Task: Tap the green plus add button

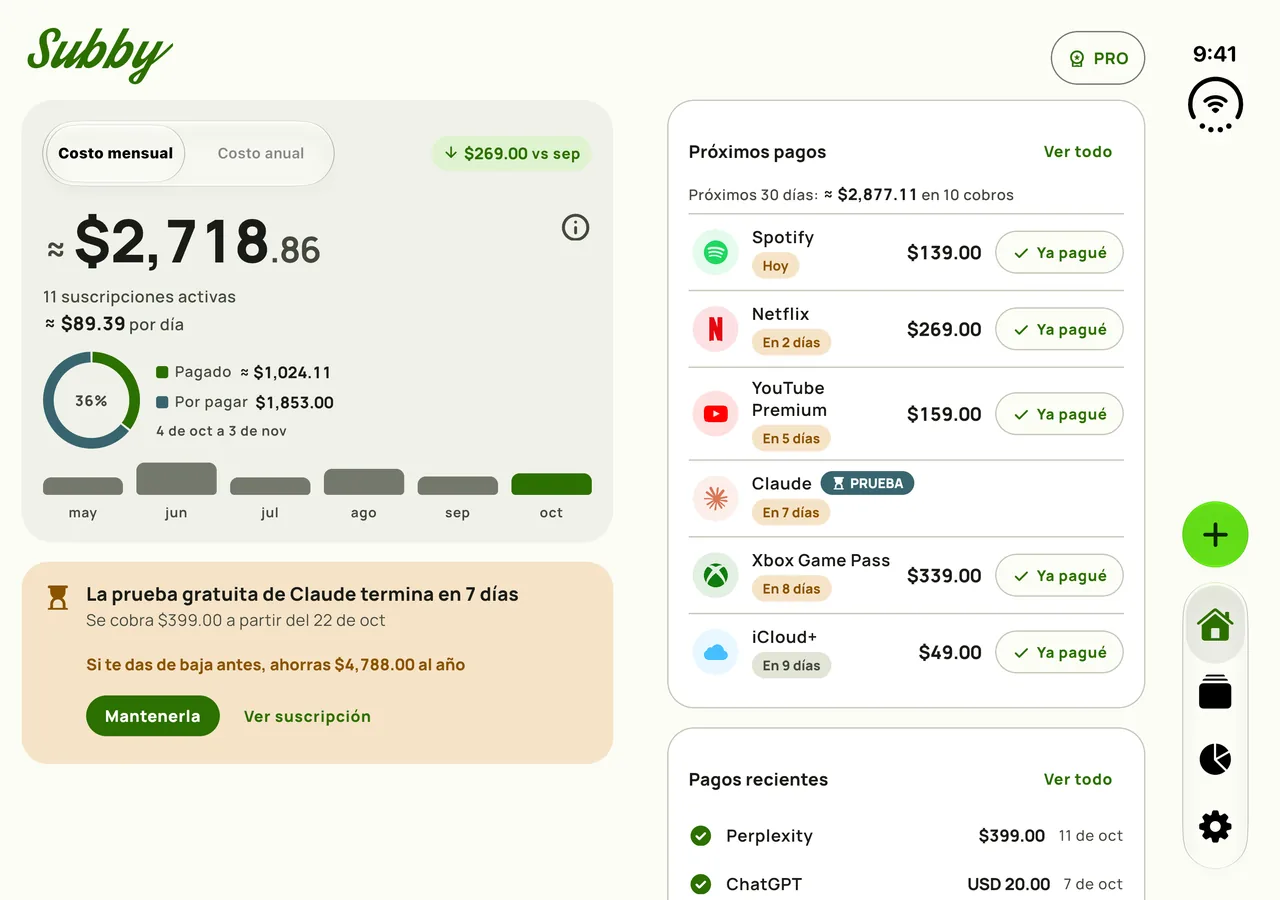Action: 1215,535
